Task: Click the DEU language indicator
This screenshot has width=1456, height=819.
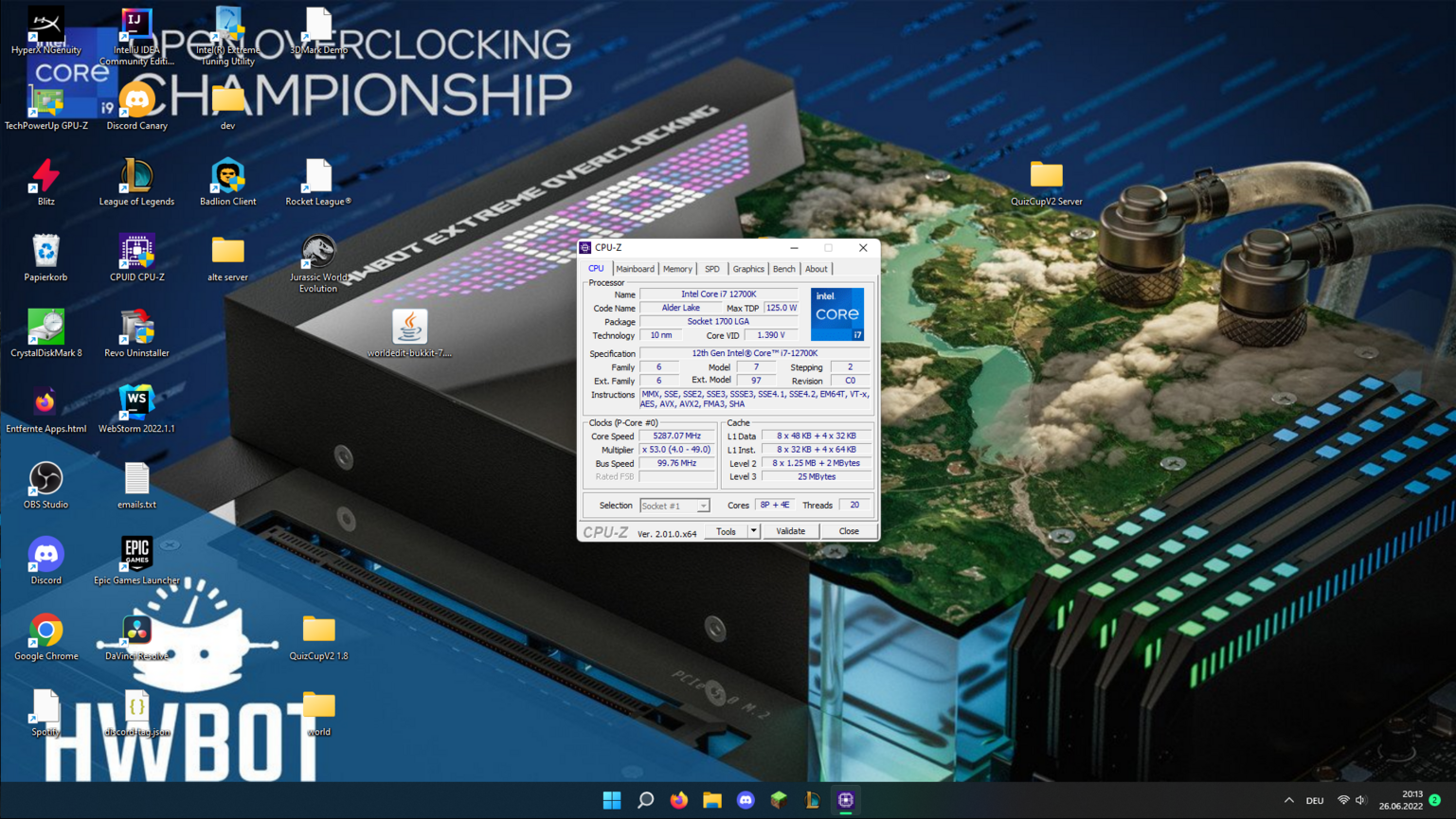Action: coord(1315,801)
